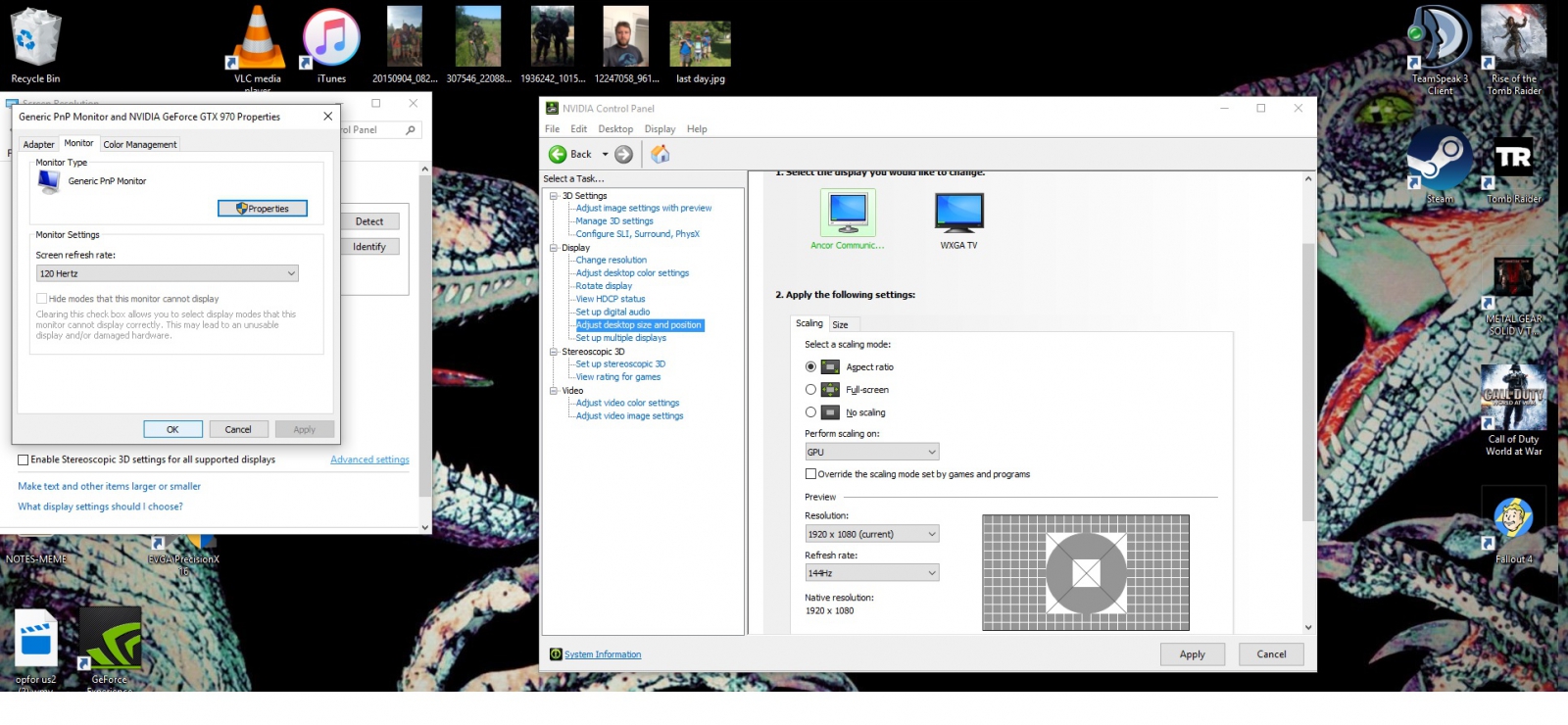
Task: Expand the Perform scaling on GPU dropdown
Action: 871,453
